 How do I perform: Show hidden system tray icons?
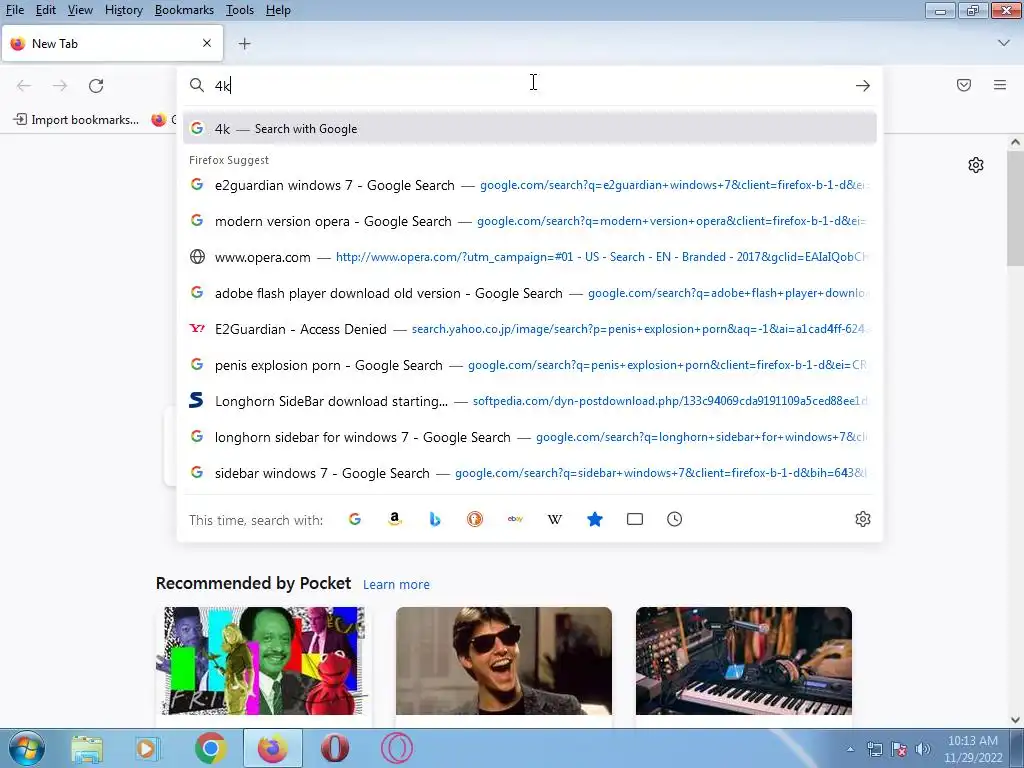850,749
